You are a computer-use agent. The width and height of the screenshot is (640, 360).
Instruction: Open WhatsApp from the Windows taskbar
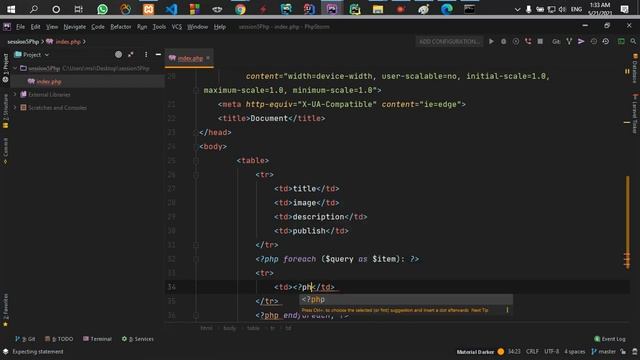coord(102,9)
